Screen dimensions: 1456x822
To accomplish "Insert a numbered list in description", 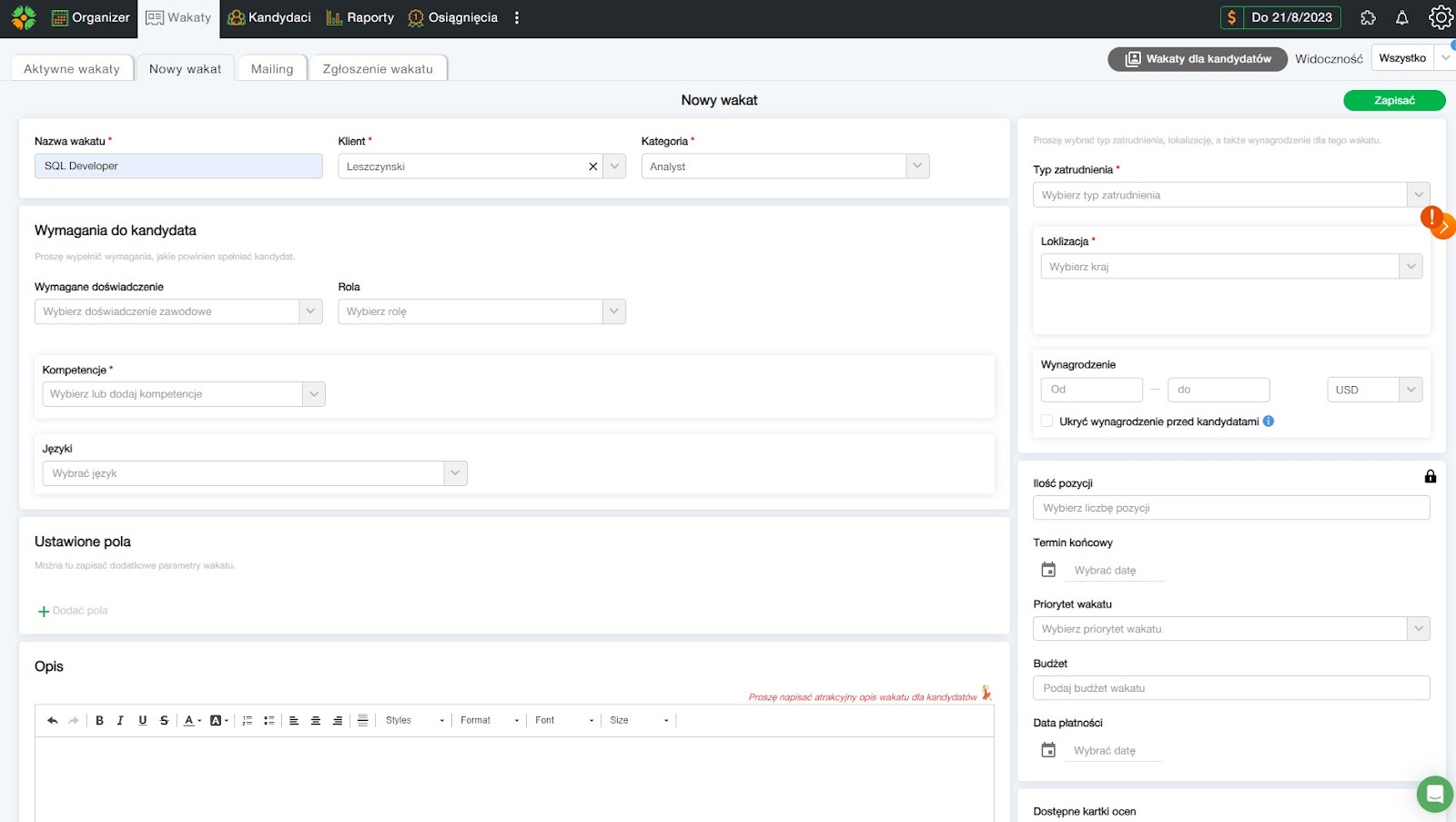I will coord(247,720).
